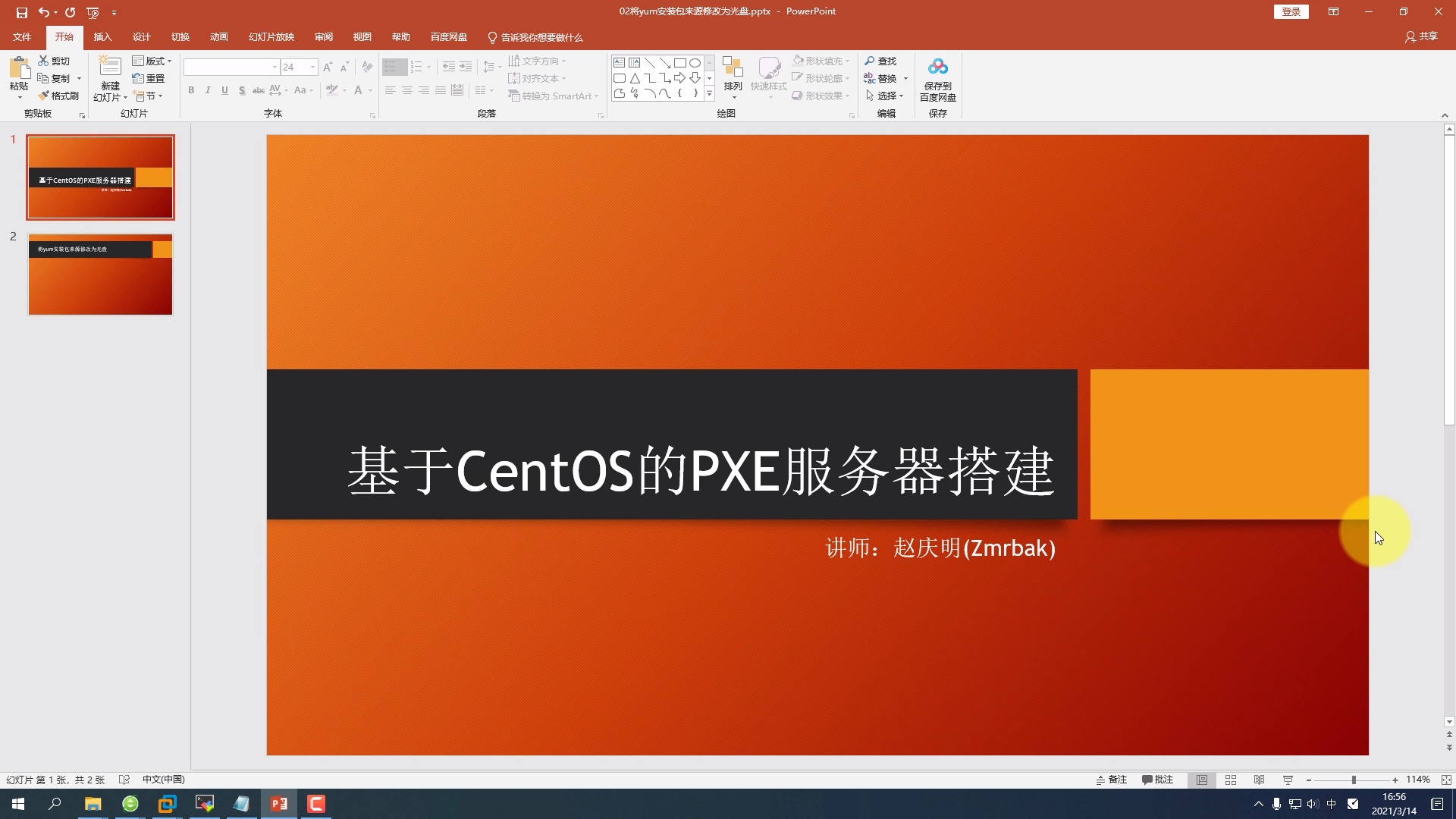Open the font size dropdown

click(312, 67)
